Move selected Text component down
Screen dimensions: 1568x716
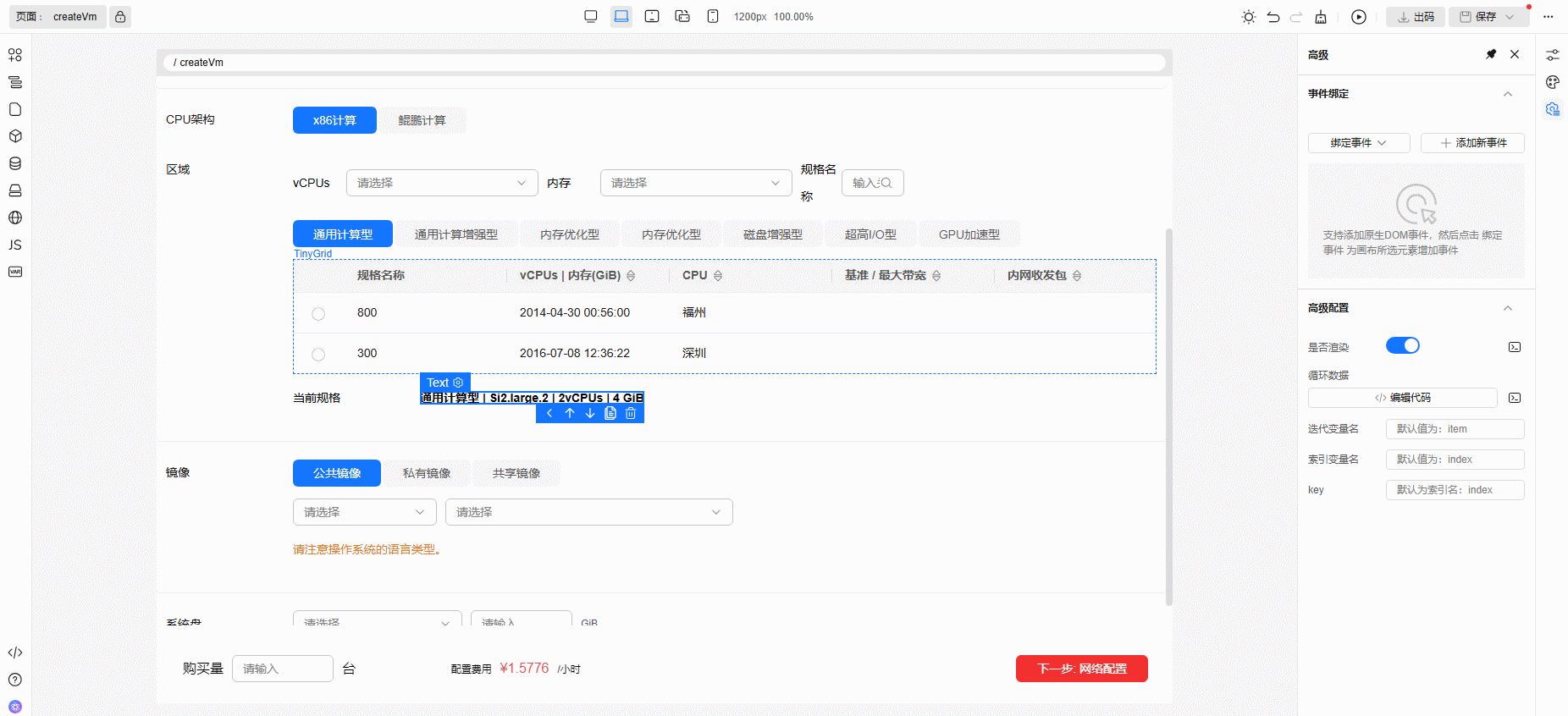[590, 413]
